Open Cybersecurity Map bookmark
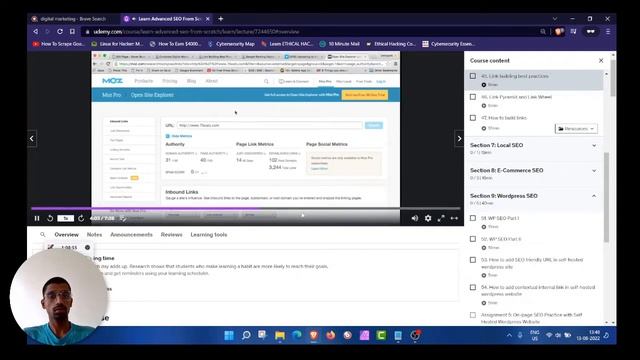The height and width of the screenshot is (360, 640). (231, 44)
